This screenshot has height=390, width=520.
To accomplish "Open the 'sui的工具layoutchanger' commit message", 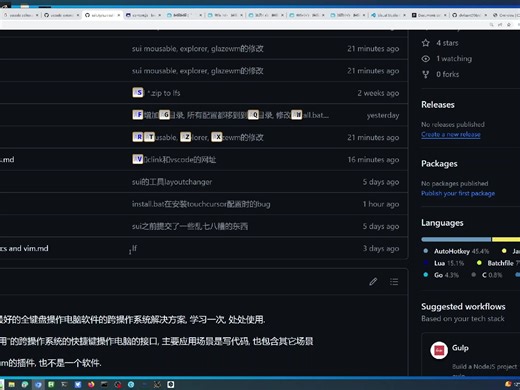I will (172, 182).
